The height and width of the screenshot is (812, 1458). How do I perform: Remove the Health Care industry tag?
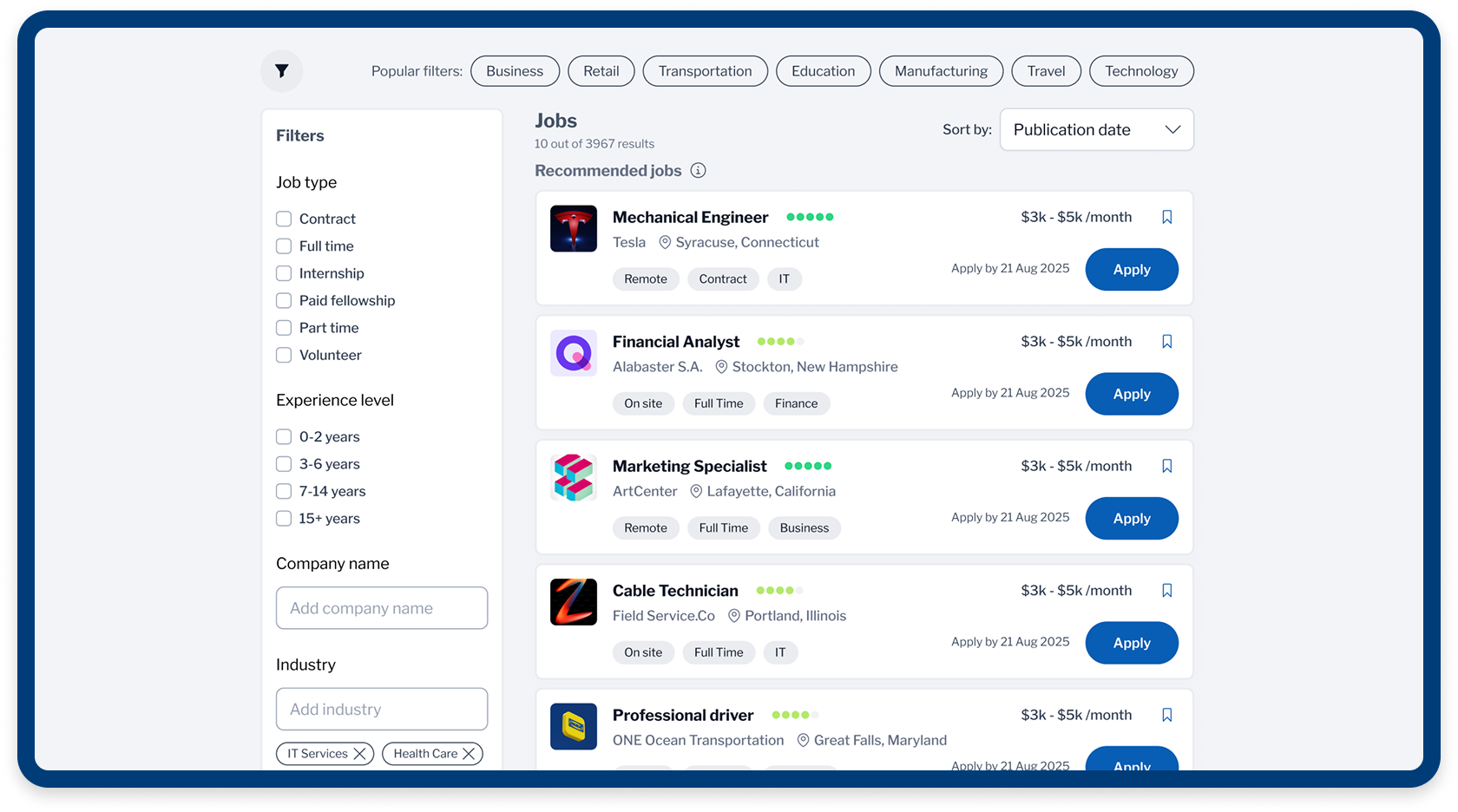pyautogui.click(x=469, y=754)
